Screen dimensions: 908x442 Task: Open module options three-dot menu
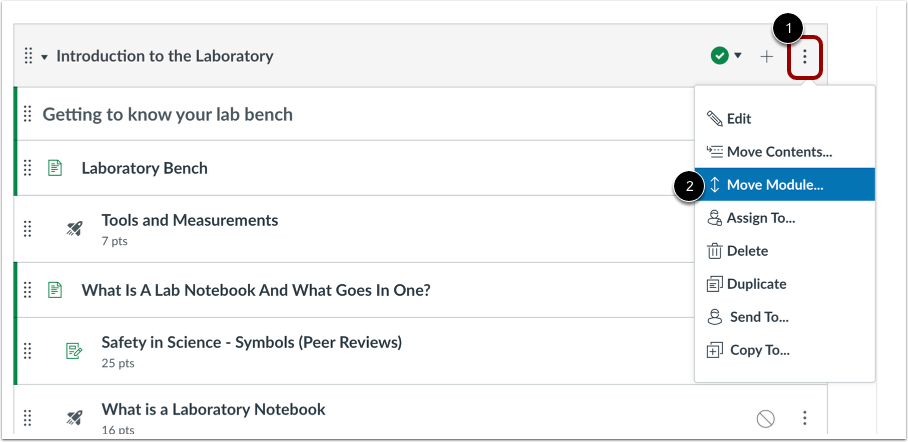(805, 57)
